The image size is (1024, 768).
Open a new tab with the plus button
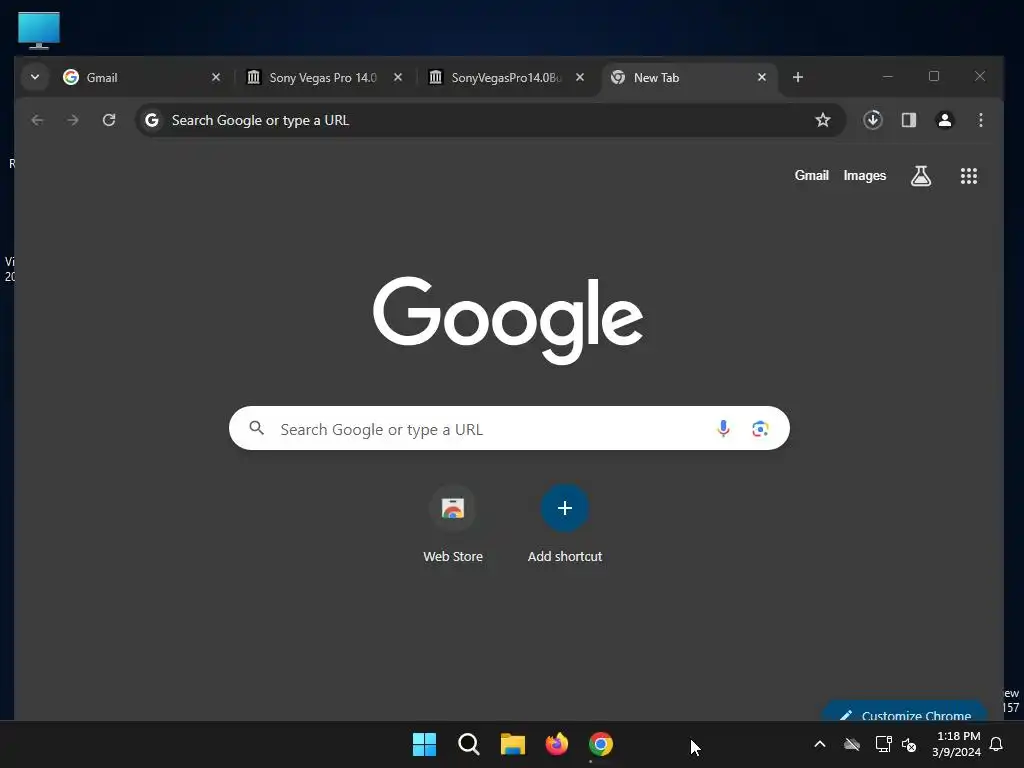click(797, 77)
